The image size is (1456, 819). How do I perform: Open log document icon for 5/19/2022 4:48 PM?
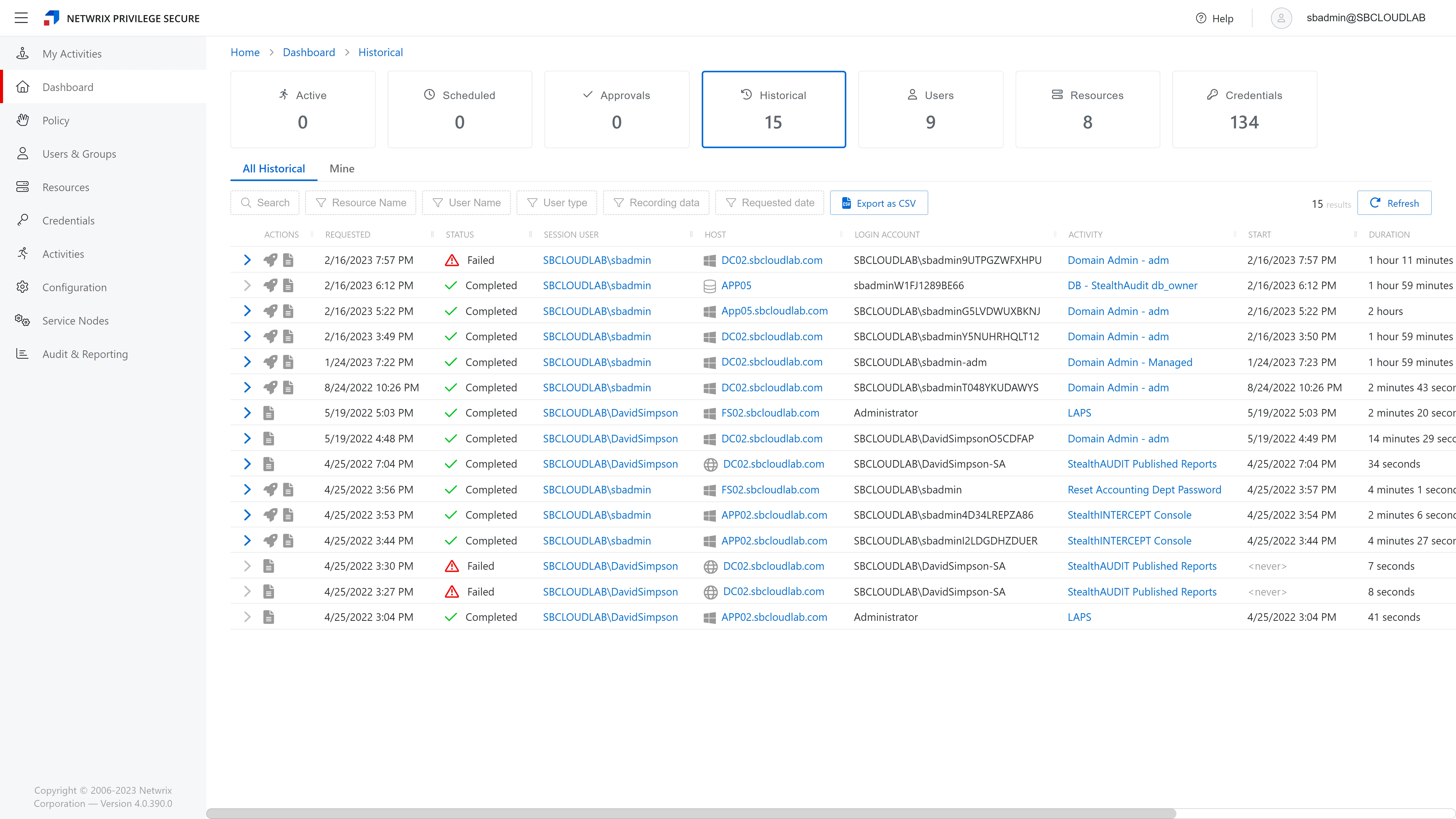coord(268,439)
